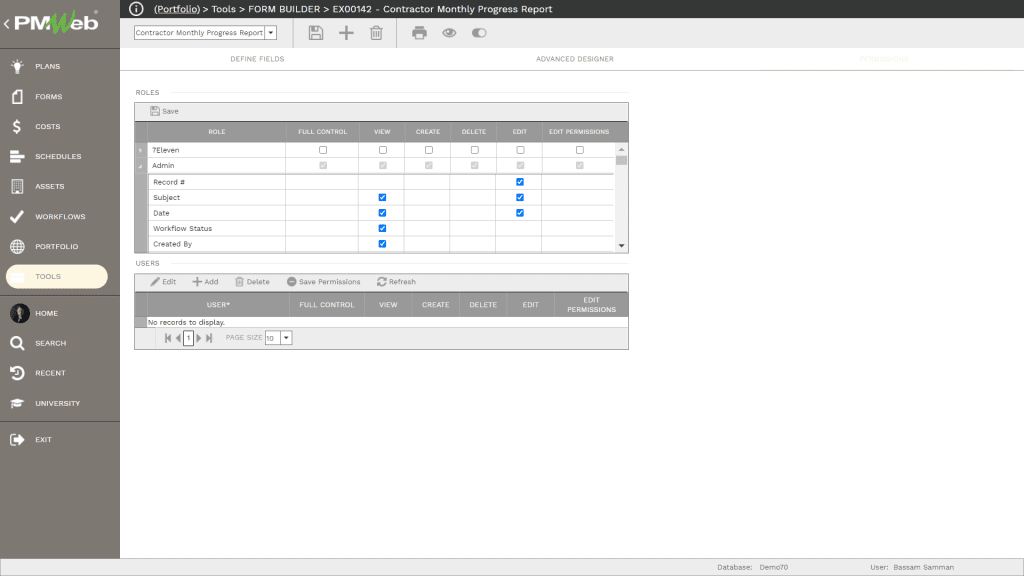Open University from the sidebar
Screen dimensions: 1024x576
click(59, 403)
